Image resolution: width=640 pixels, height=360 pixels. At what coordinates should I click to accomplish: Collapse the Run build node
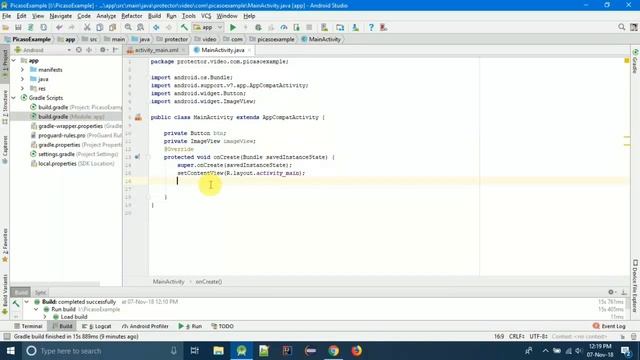(36, 309)
